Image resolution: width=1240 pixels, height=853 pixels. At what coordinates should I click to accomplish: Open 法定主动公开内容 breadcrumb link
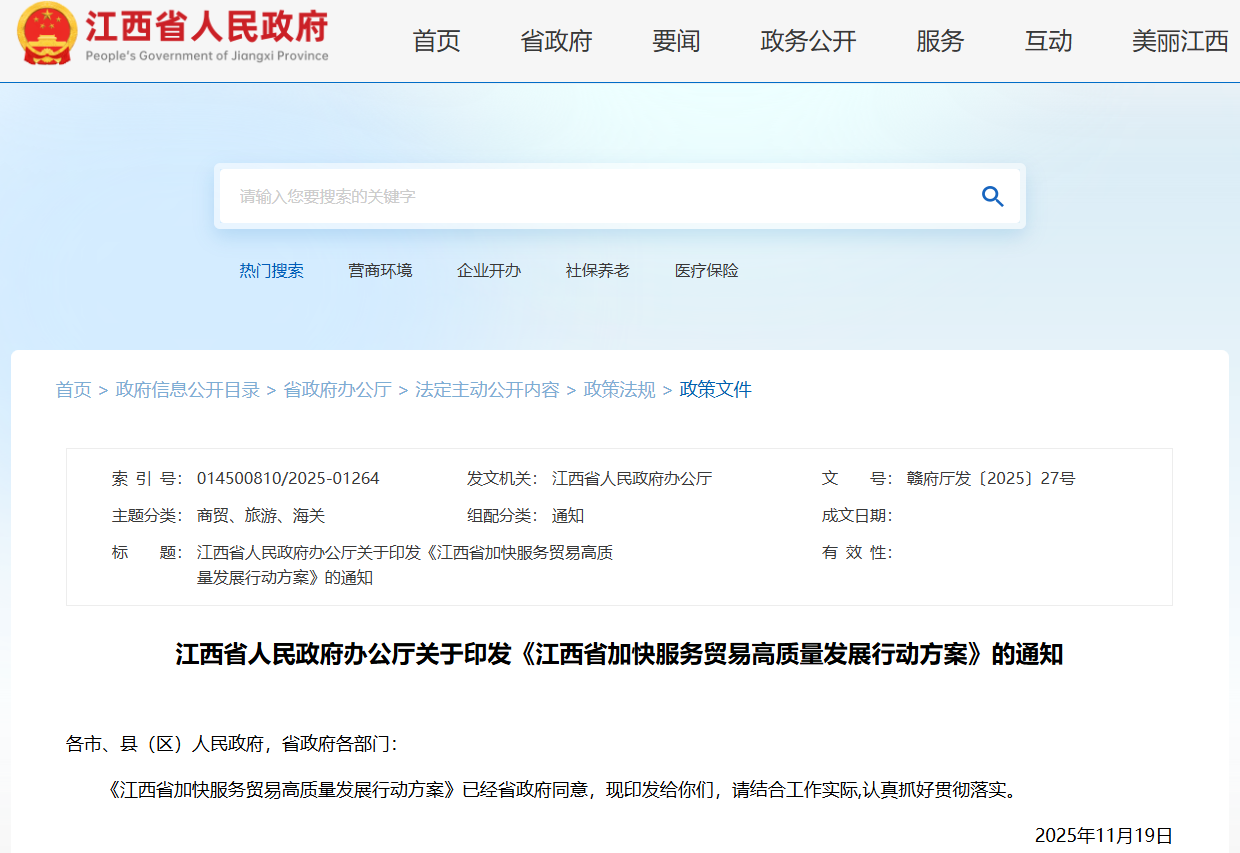tap(487, 390)
